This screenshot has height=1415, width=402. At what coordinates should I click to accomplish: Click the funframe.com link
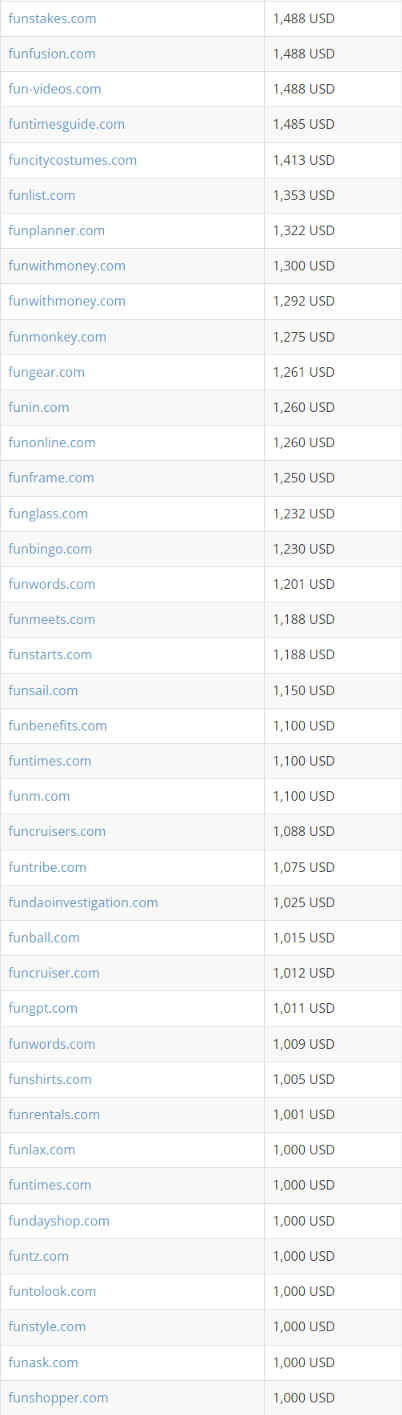[51, 478]
